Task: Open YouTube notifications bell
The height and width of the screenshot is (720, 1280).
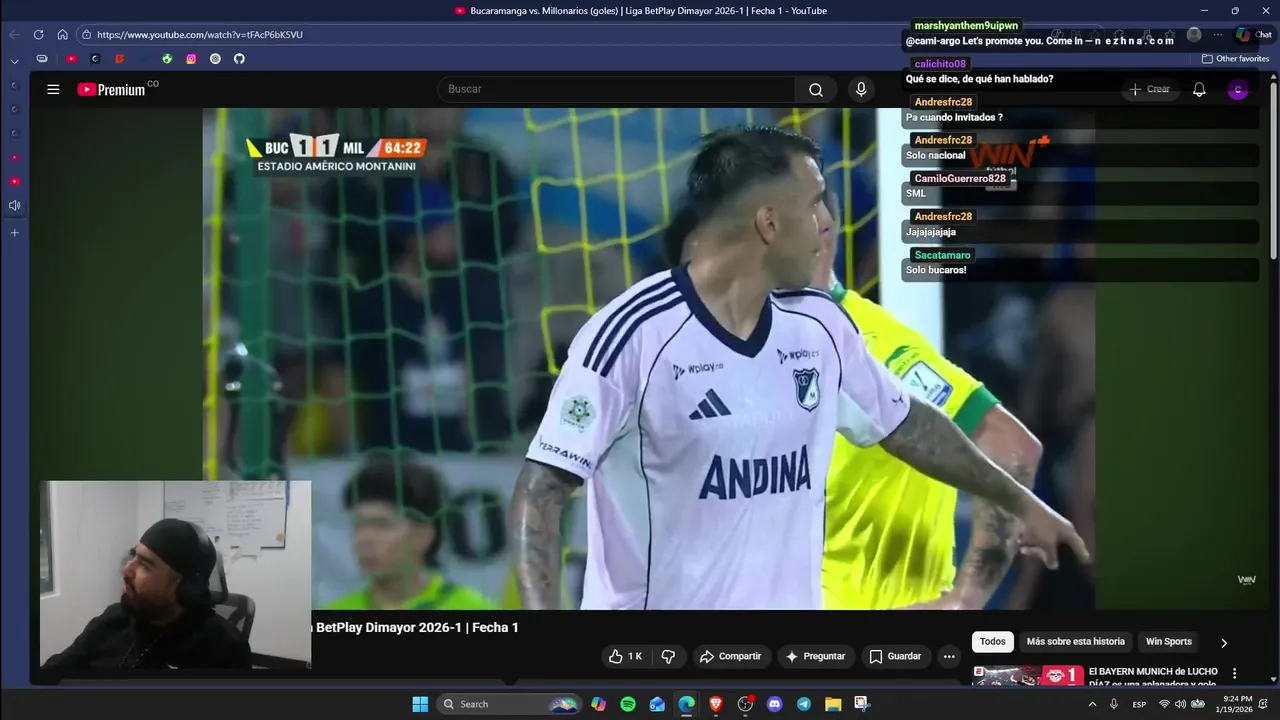Action: (1199, 89)
